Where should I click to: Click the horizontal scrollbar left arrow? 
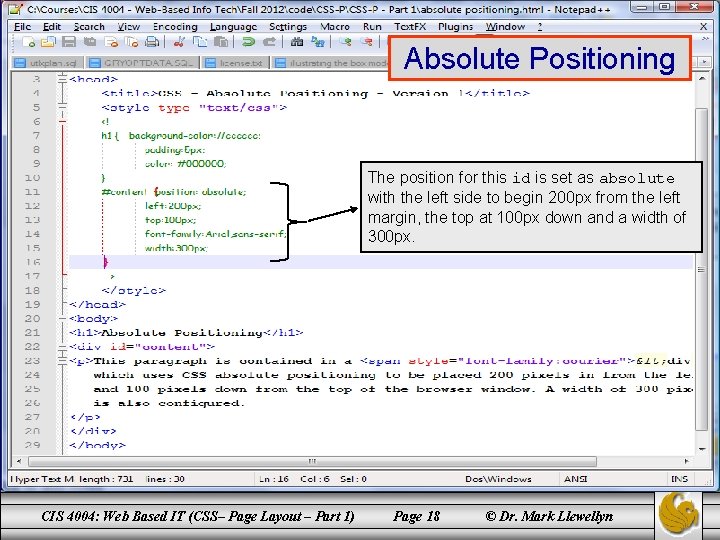point(19,461)
